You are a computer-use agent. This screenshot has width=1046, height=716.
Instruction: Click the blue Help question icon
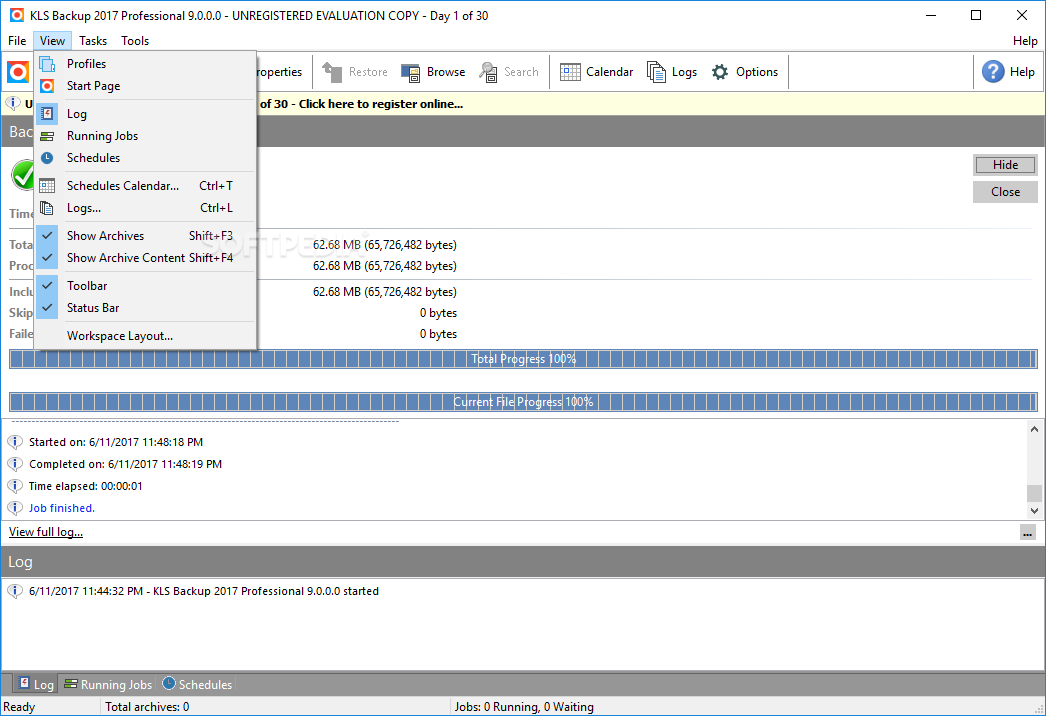point(993,71)
